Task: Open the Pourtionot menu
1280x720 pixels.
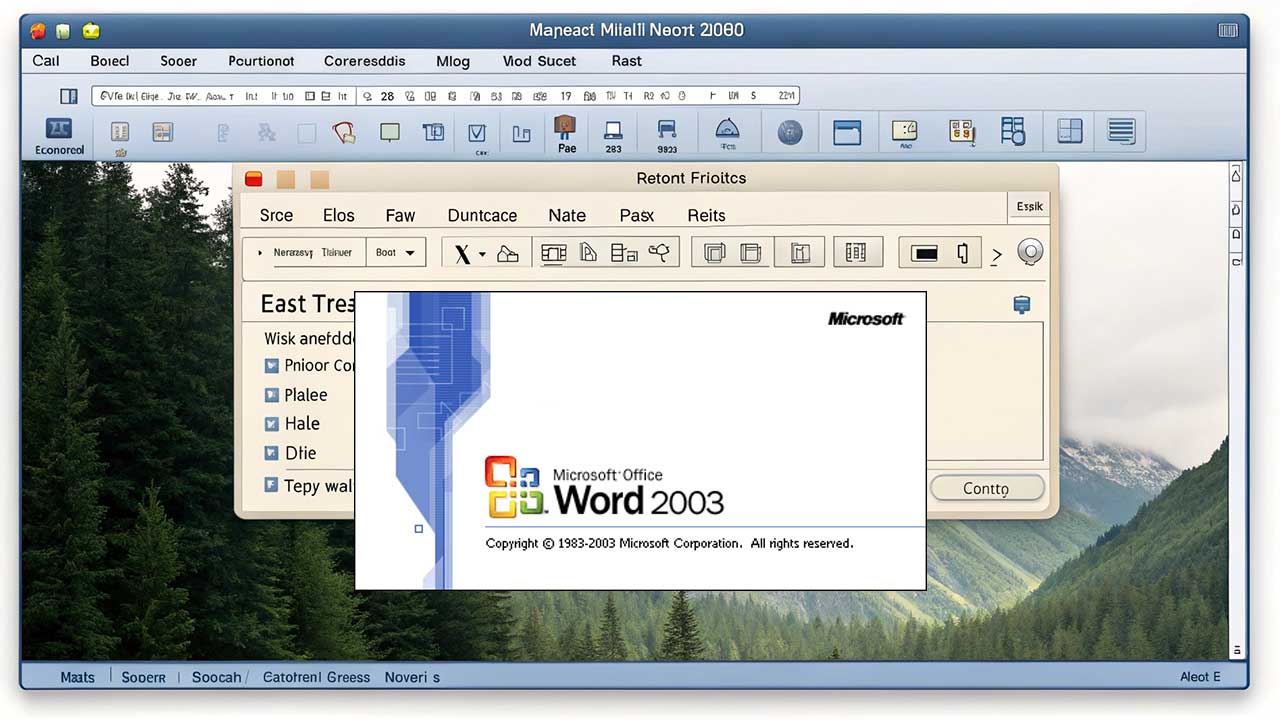Action: point(261,61)
